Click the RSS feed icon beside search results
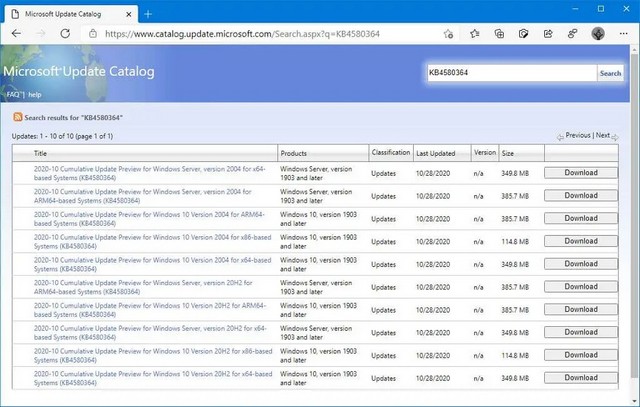The image size is (640, 407). pyautogui.click(x=18, y=117)
